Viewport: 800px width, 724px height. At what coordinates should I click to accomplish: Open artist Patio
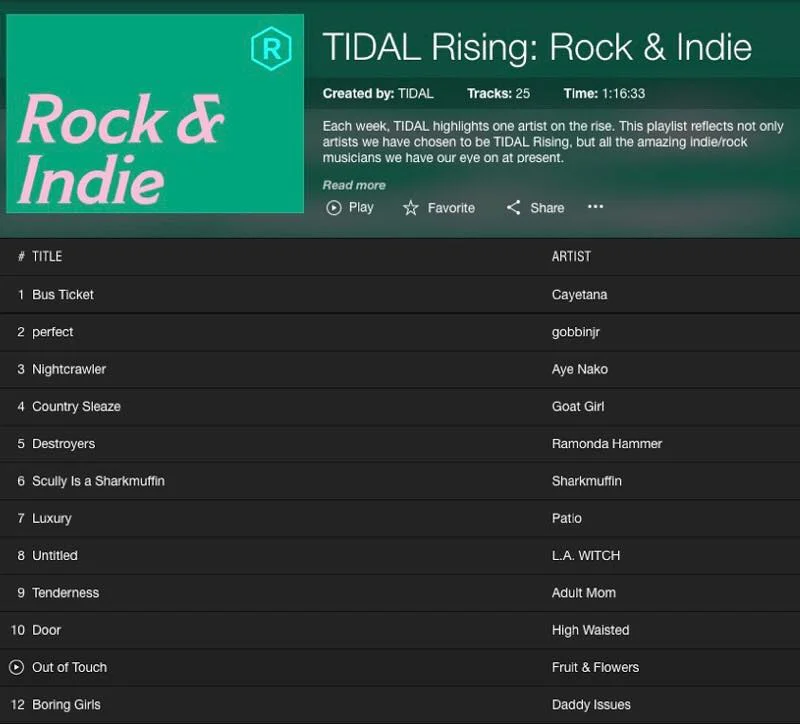566,518
